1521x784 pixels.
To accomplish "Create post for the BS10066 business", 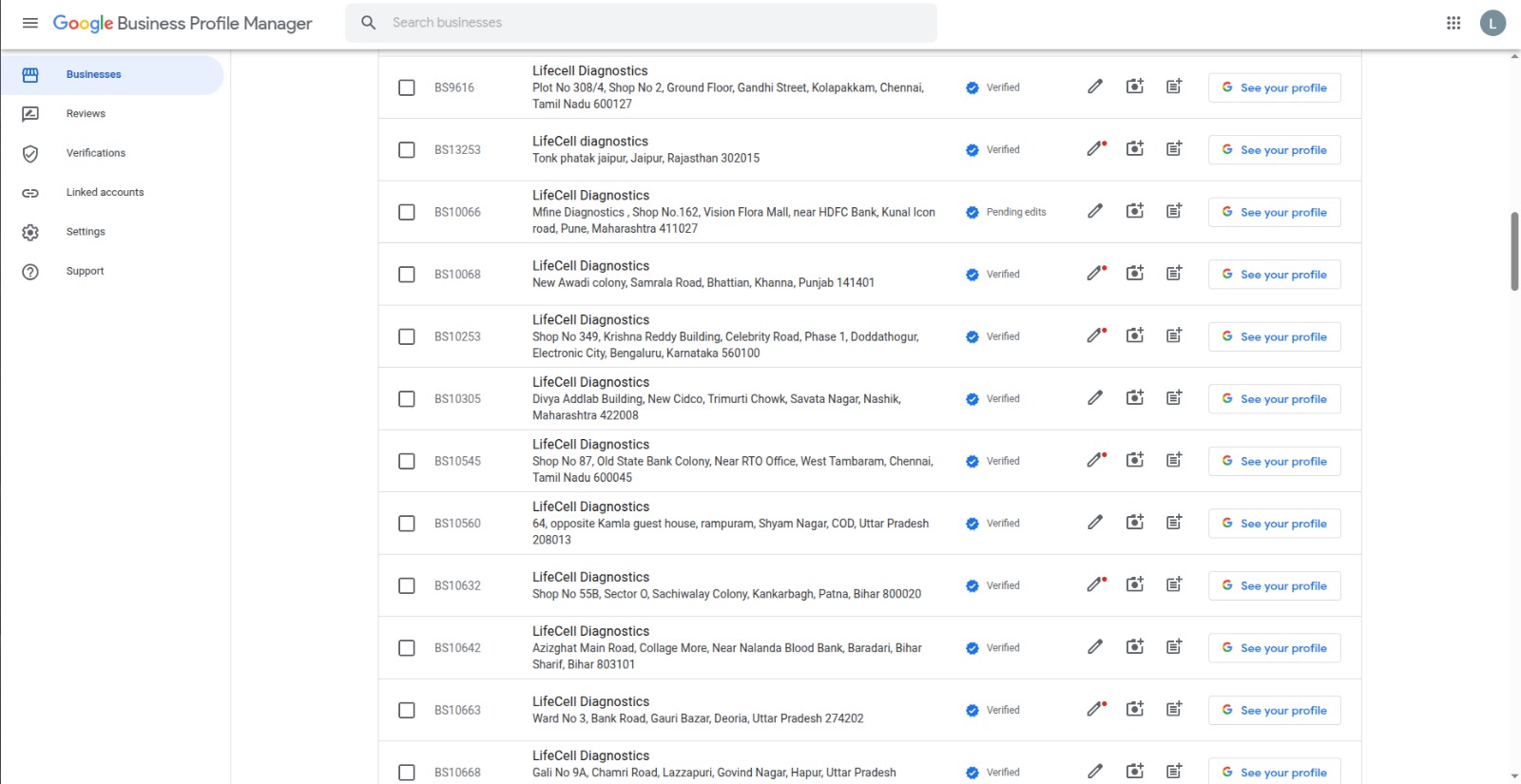I will click(1174, 212).
